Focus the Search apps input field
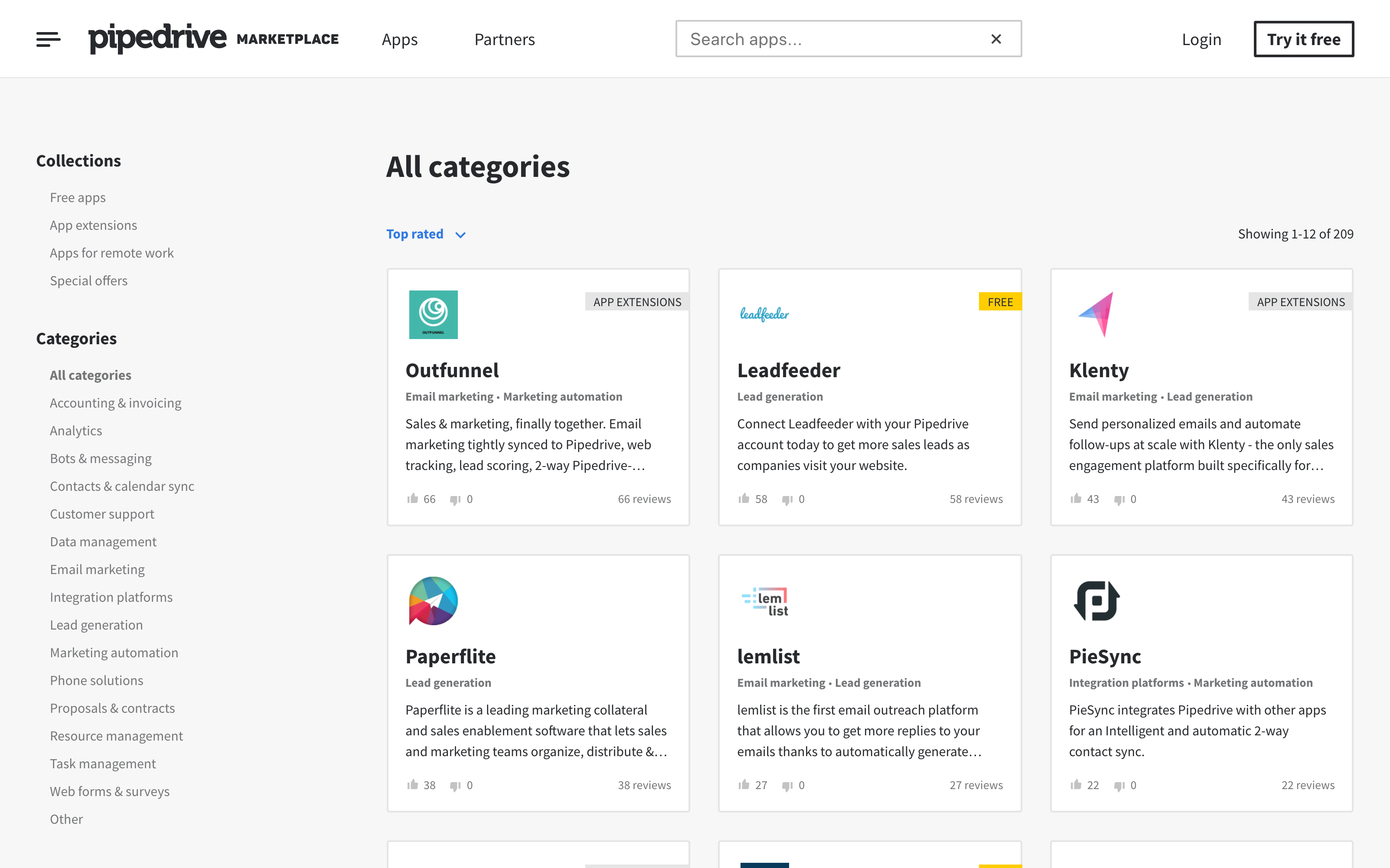The height and width of the screenshot is (868, 1390). pyautogui.click(x=848, y=39)
